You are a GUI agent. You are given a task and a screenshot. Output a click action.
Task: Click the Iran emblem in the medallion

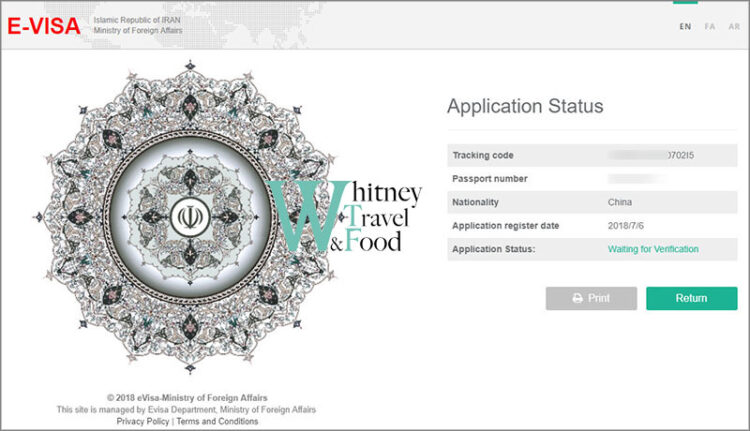click(x=190, y=217)
